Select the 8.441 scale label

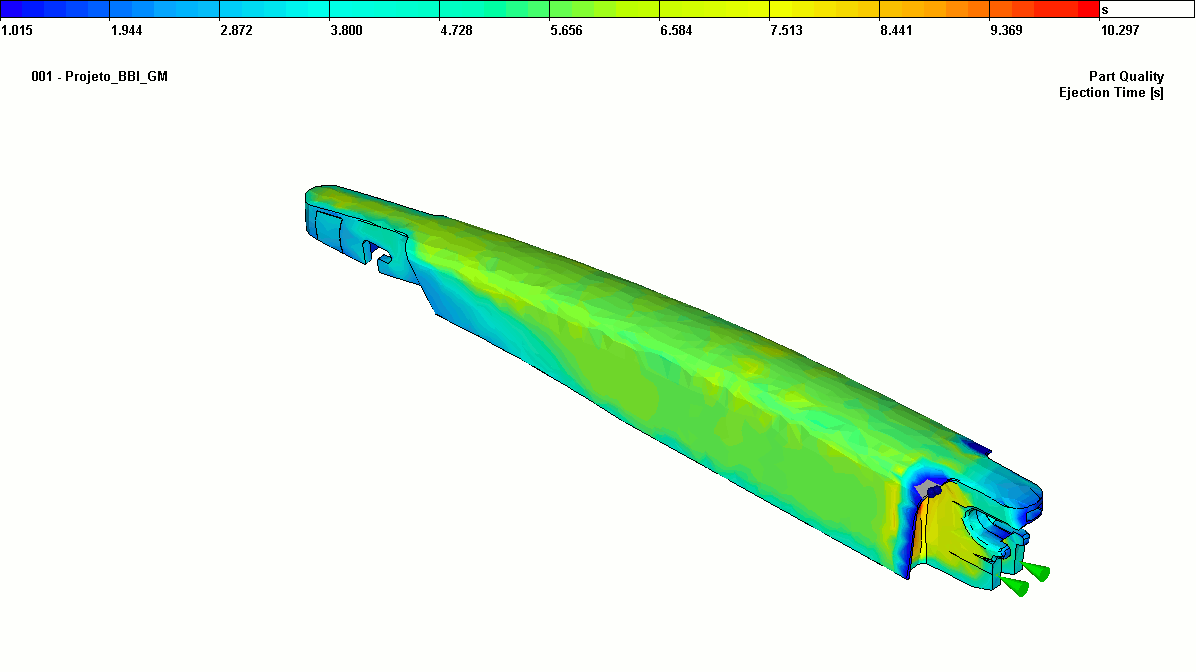tap(896, 30)
